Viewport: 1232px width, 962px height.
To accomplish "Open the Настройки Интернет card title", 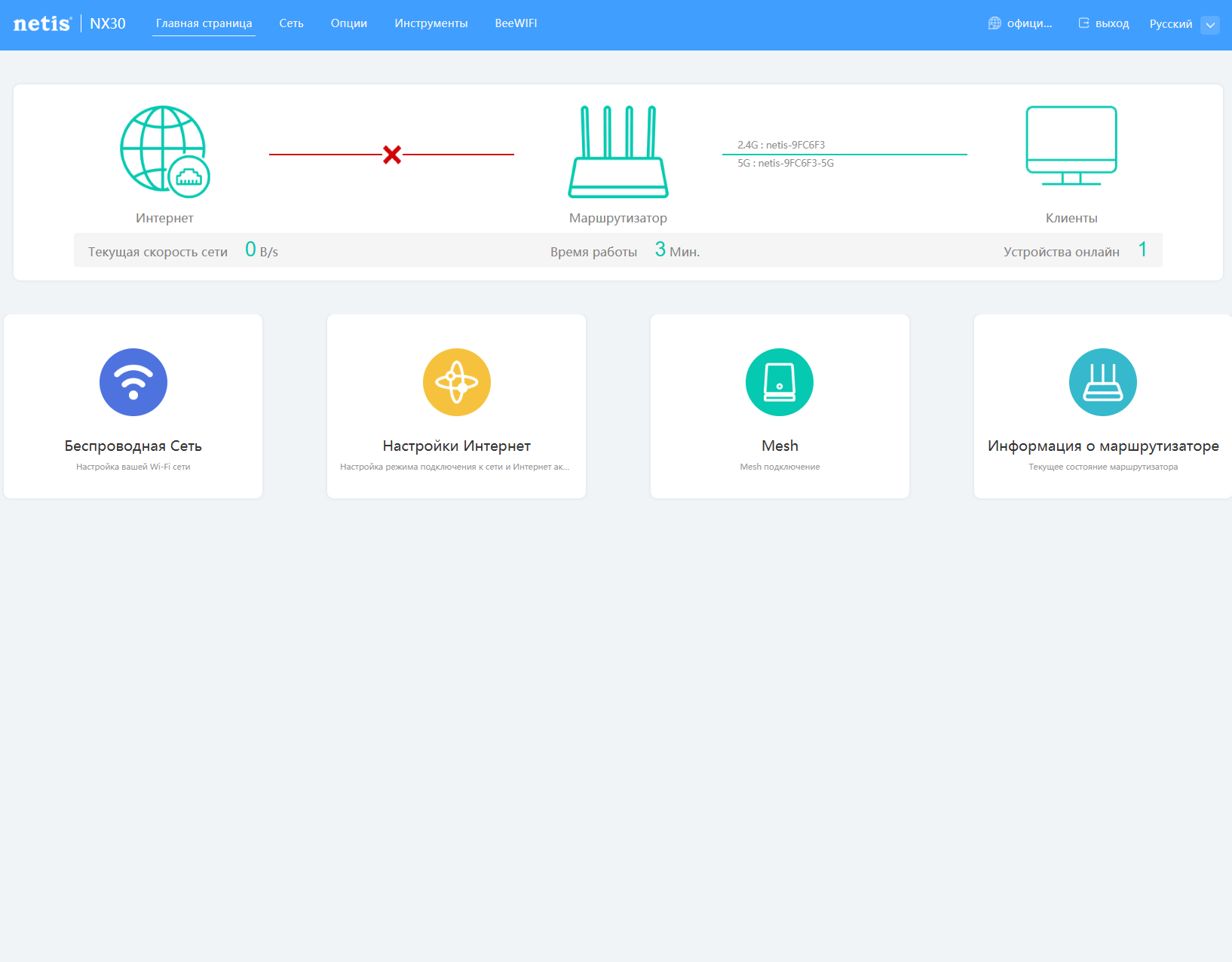I will coord(457,446).
